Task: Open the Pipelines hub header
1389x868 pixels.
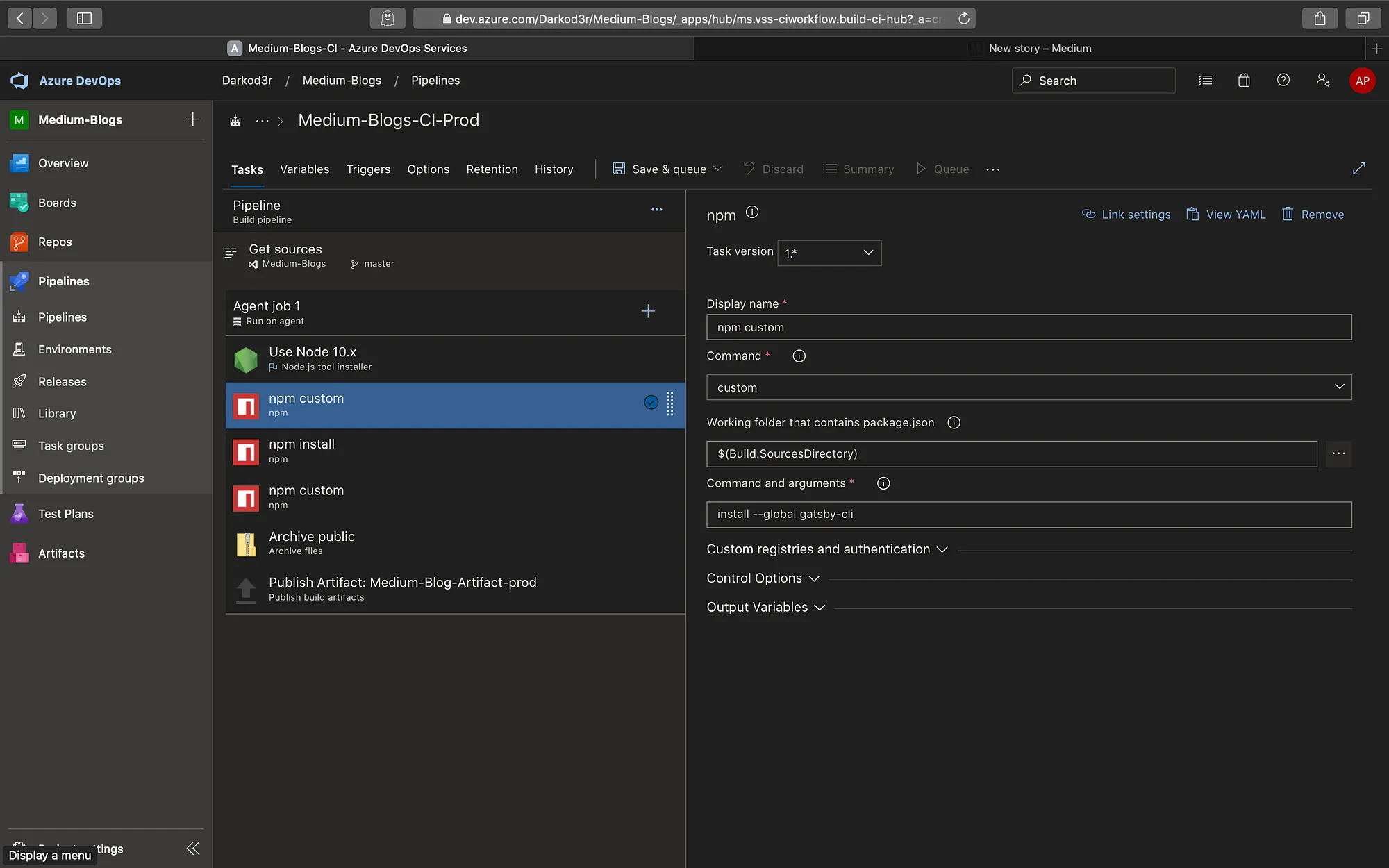Action: coord(63,281)
